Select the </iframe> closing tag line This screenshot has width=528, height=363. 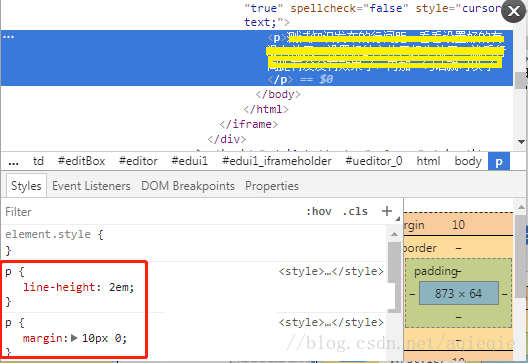point(249,124)
